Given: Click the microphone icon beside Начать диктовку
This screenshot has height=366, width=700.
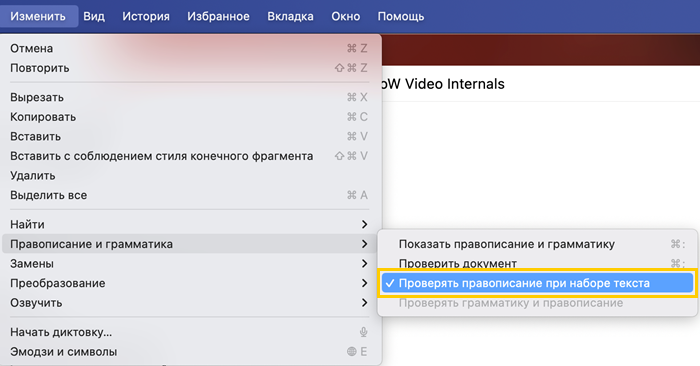Looking at the screenshot, I should tap(363, 332).
